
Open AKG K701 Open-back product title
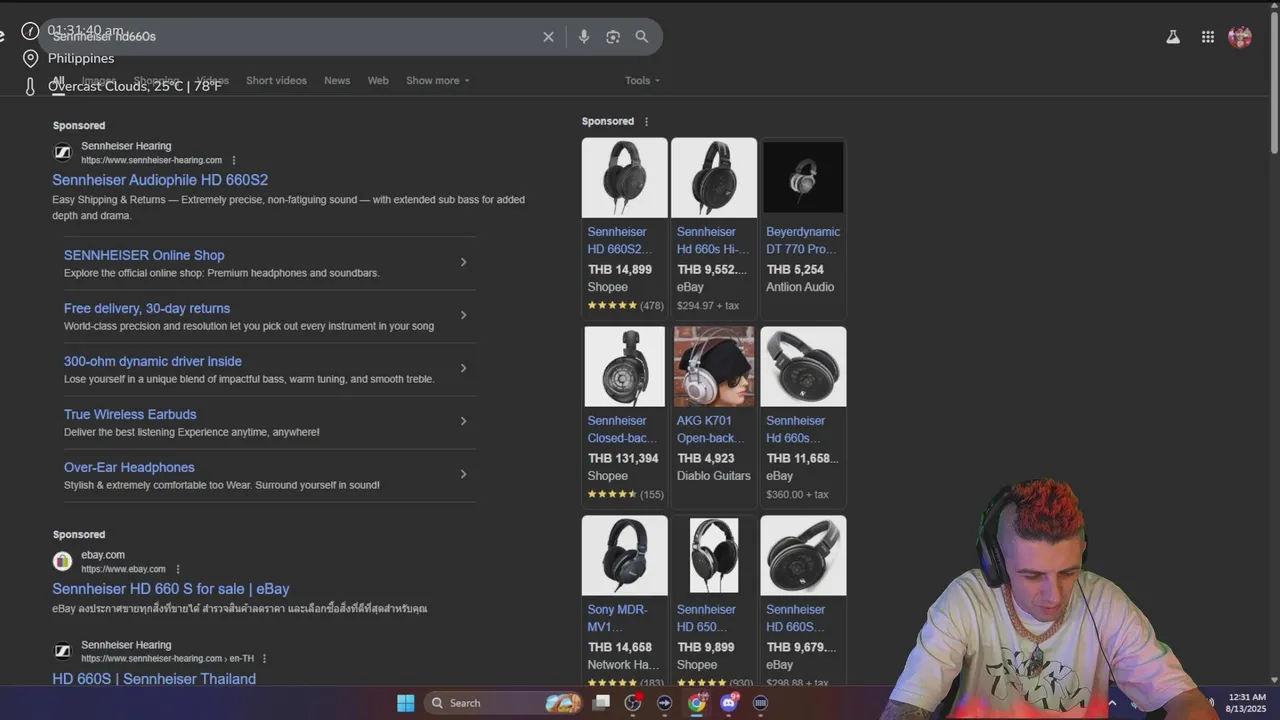pyautogui.click(x=712, y=429)
